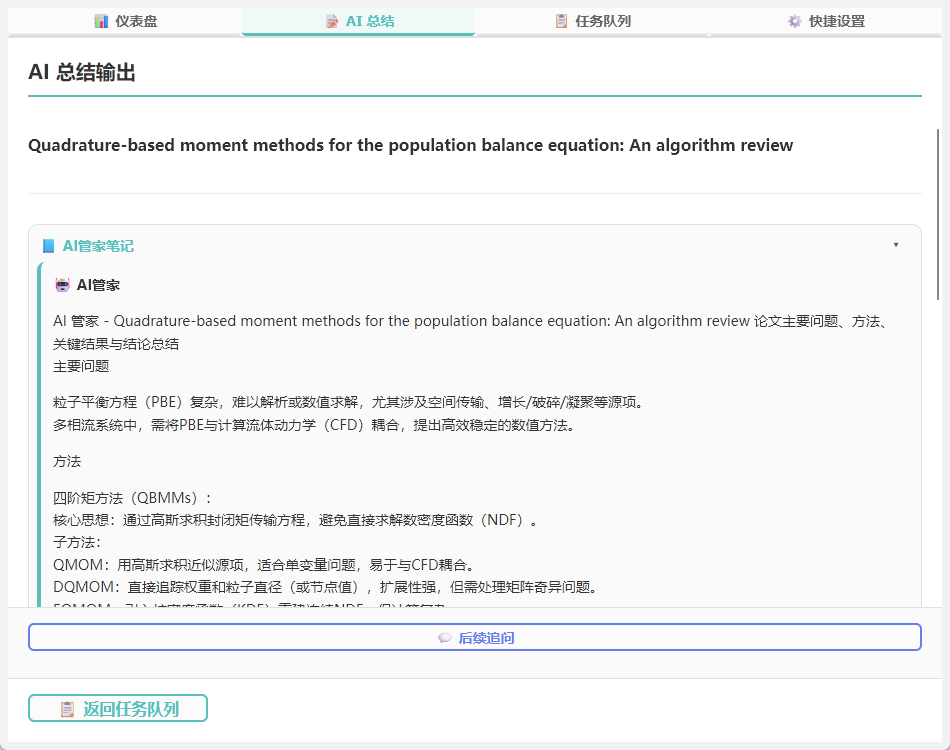This screenshot has height=750, width=950.
Task: Click the blue square icon beside AI管家笔记
Action: (51, 243)
